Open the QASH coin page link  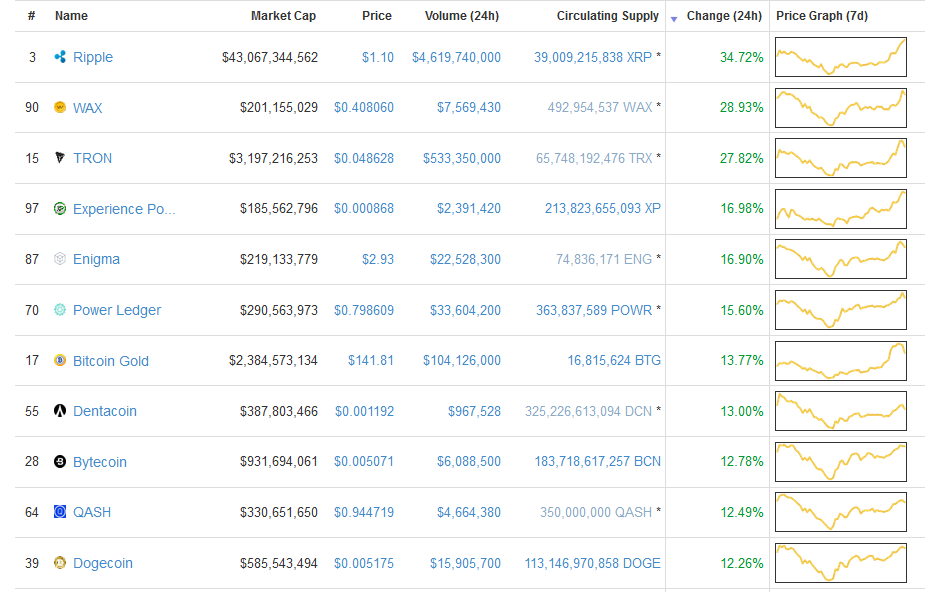pos(92,512)
